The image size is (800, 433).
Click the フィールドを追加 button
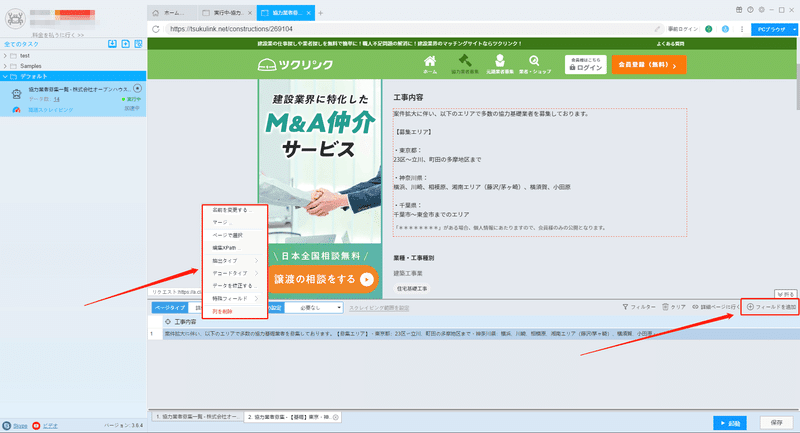(771, 307)
